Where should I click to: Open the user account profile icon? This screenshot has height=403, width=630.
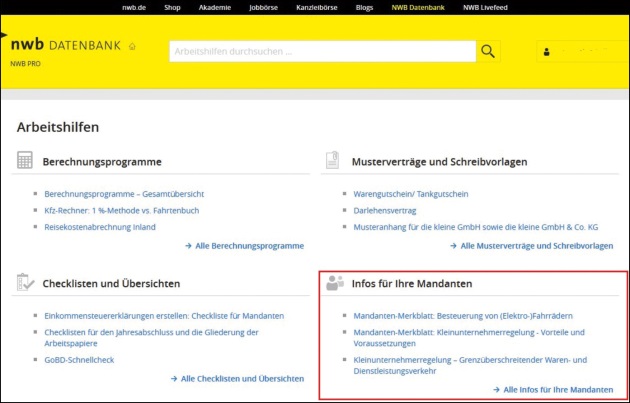pos(546,51)
